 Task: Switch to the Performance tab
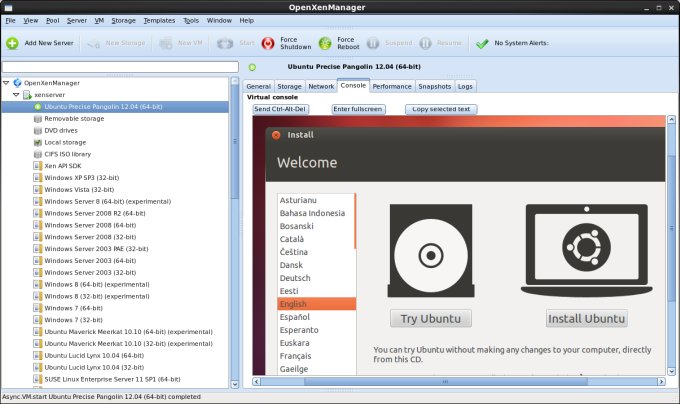pos(392,86)
